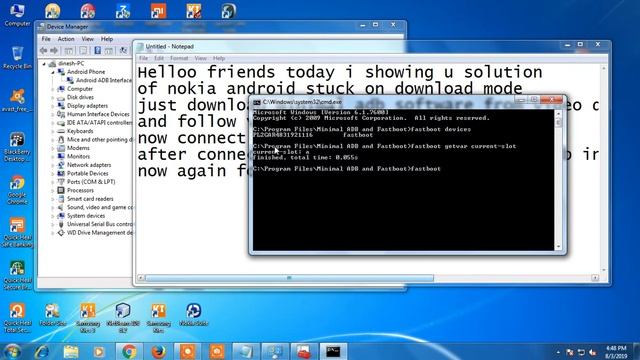Click the avast desktop shortcut
This screenshot has width=640, height=360.
(x=17, y=100)
